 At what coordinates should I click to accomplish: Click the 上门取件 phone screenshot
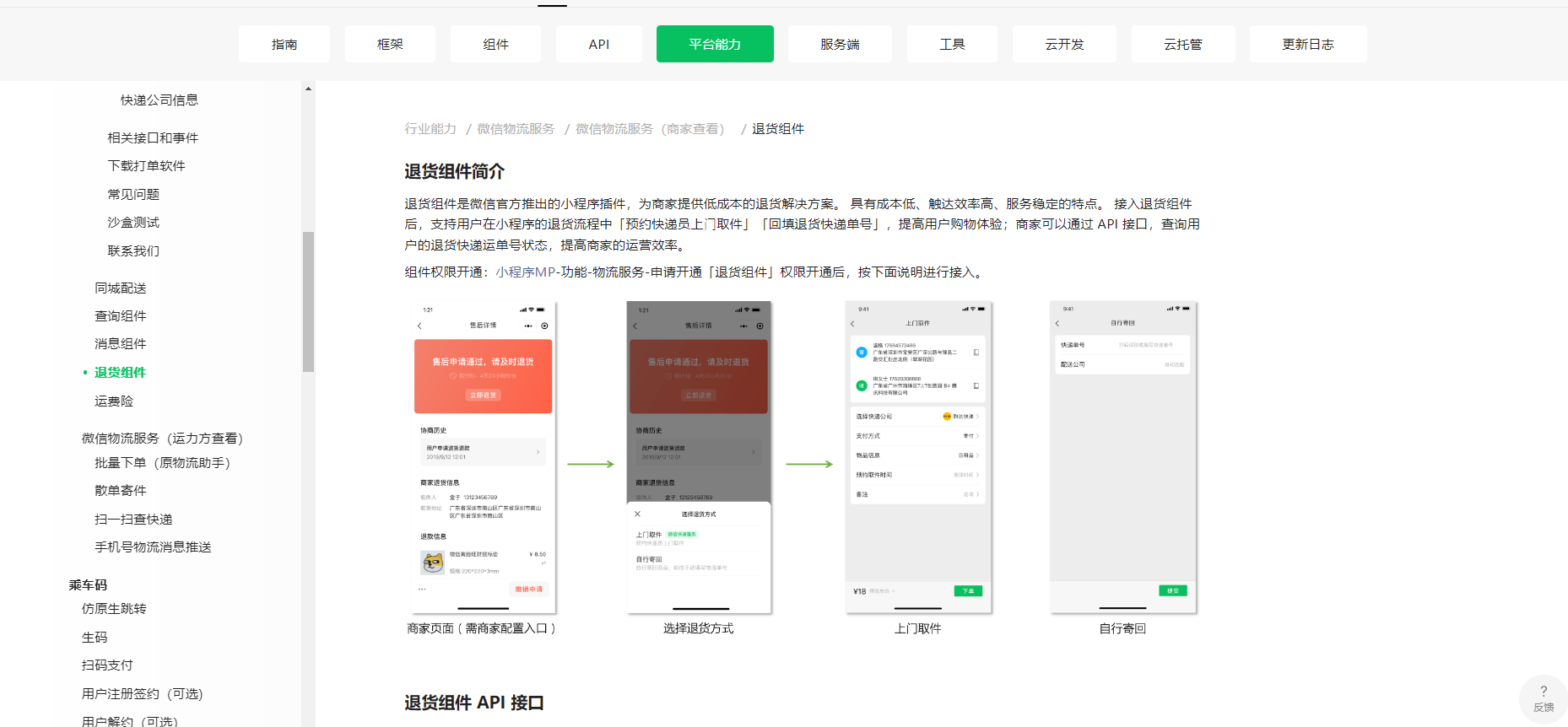tap(918, 458)
